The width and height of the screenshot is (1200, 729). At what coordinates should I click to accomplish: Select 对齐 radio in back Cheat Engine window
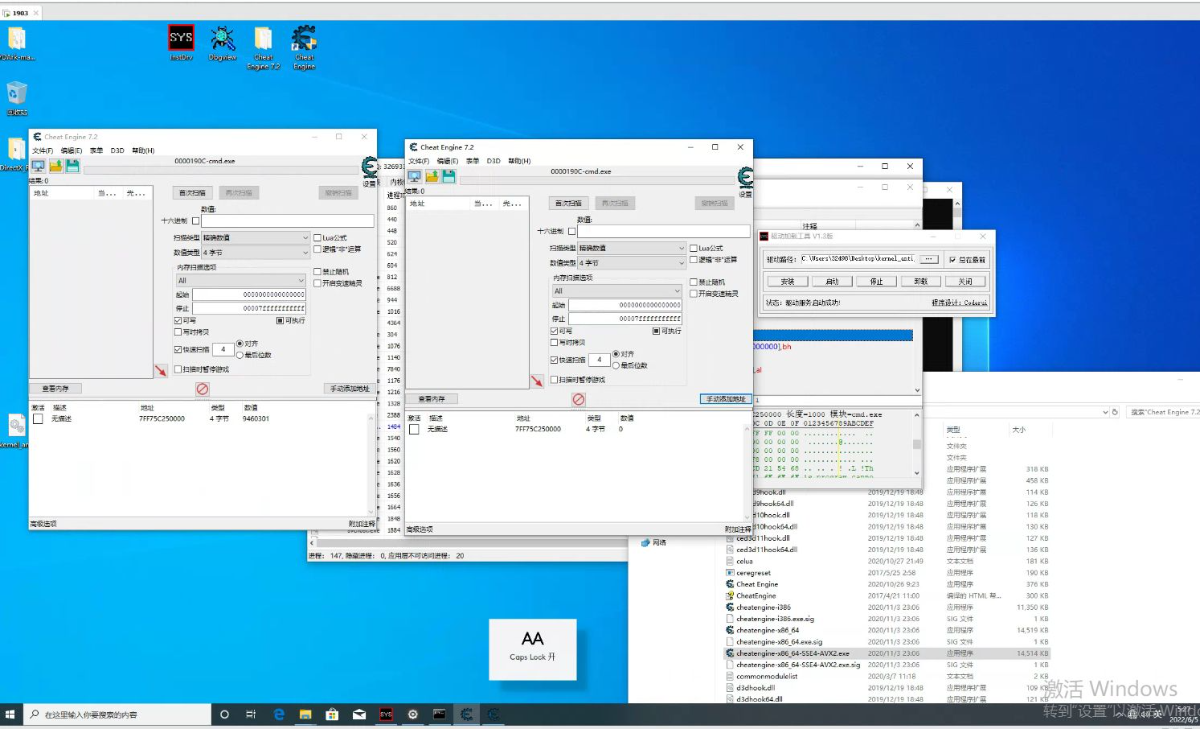pyautogui.click(x=240, y=343)
